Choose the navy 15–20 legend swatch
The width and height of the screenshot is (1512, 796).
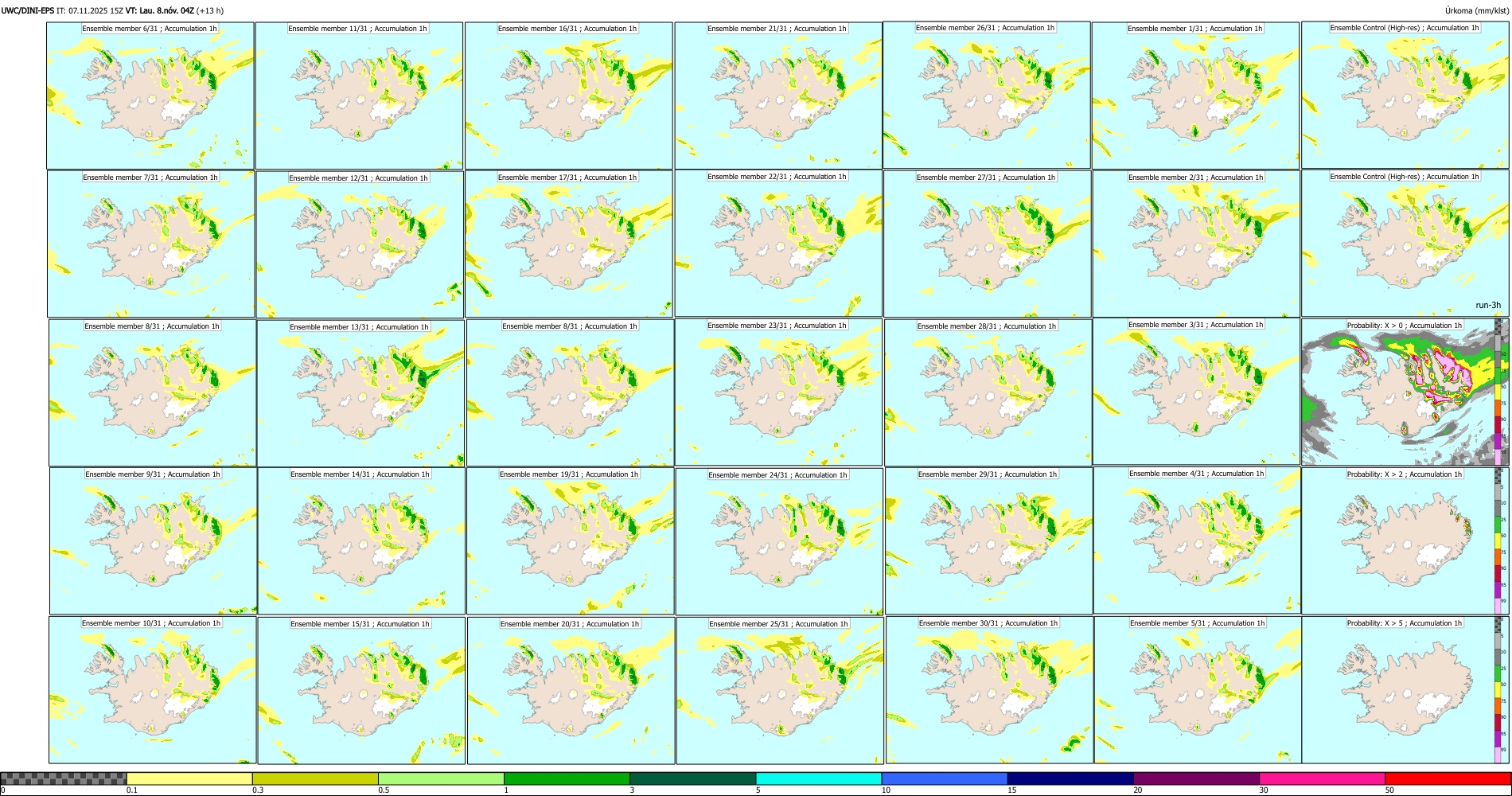click(x=1070, y=778)
